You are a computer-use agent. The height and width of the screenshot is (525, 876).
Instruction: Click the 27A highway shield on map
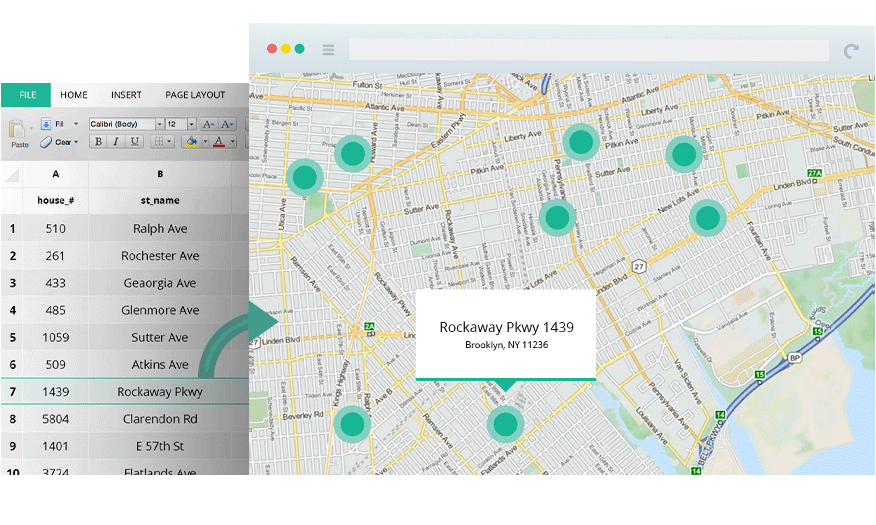815,173
